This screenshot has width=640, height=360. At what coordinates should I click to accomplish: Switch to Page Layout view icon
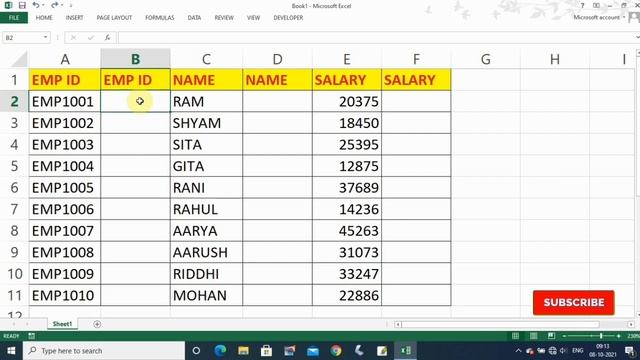coord(533,336)
